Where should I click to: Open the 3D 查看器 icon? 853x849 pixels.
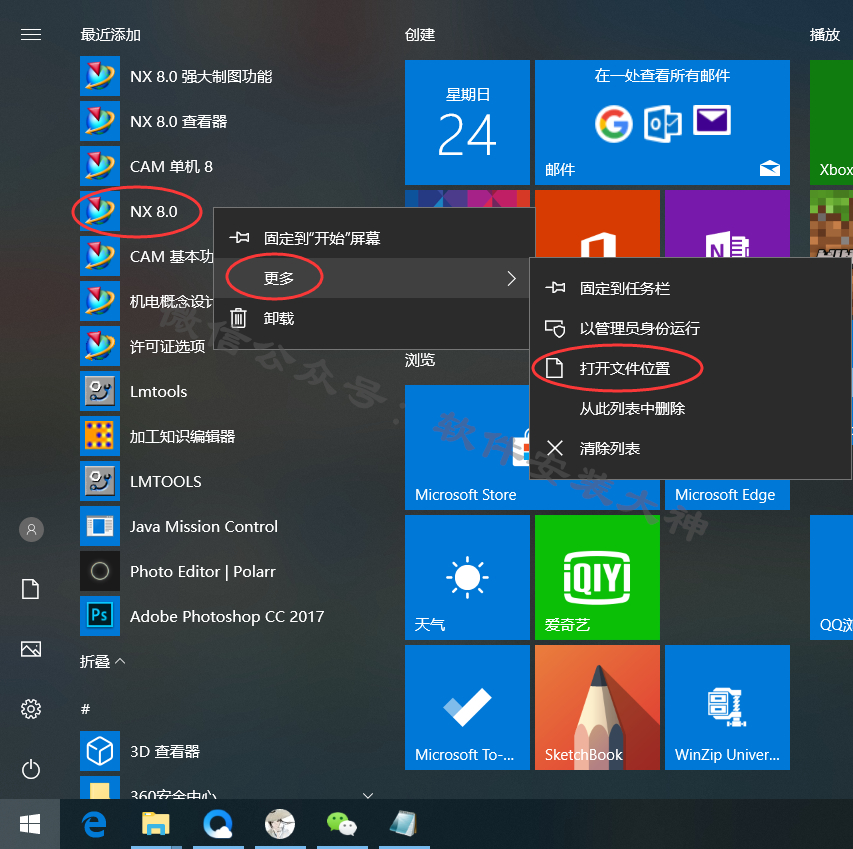[100, 751]
